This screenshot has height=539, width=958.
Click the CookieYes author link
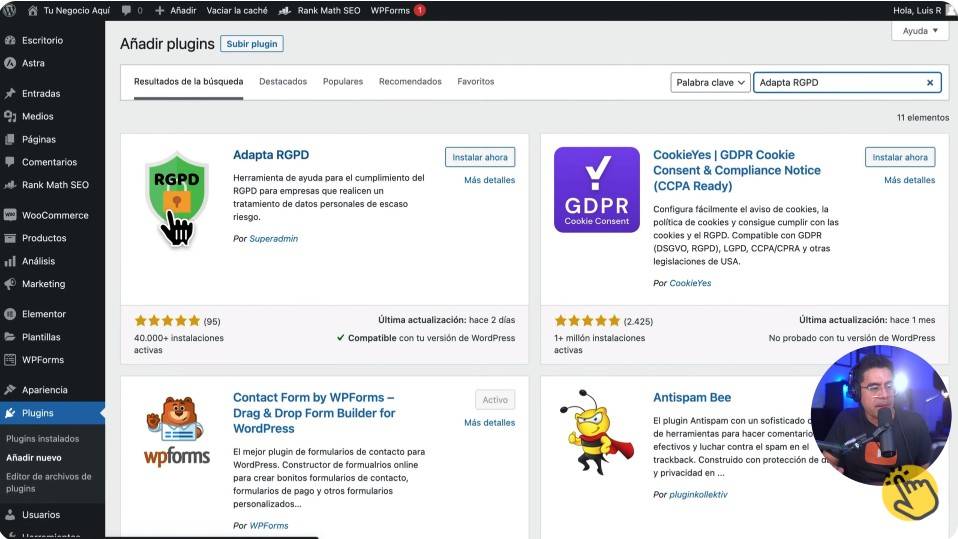(x=690, y=284)
